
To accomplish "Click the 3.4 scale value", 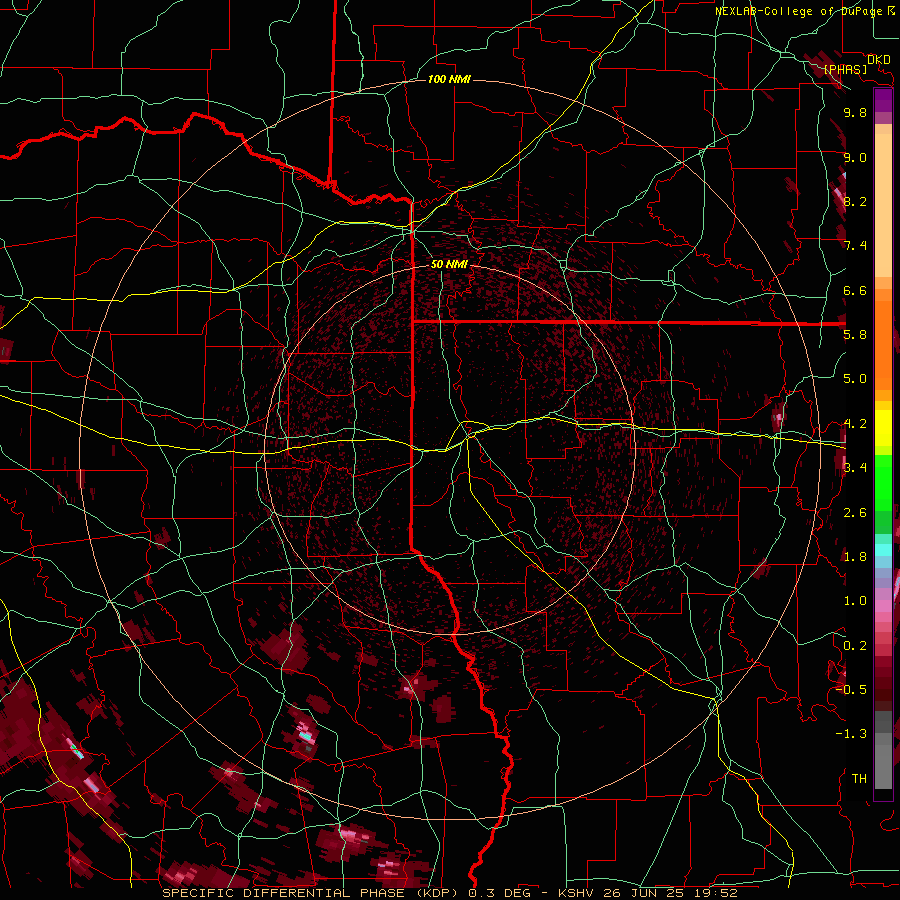I will click(x=855, y=468).
